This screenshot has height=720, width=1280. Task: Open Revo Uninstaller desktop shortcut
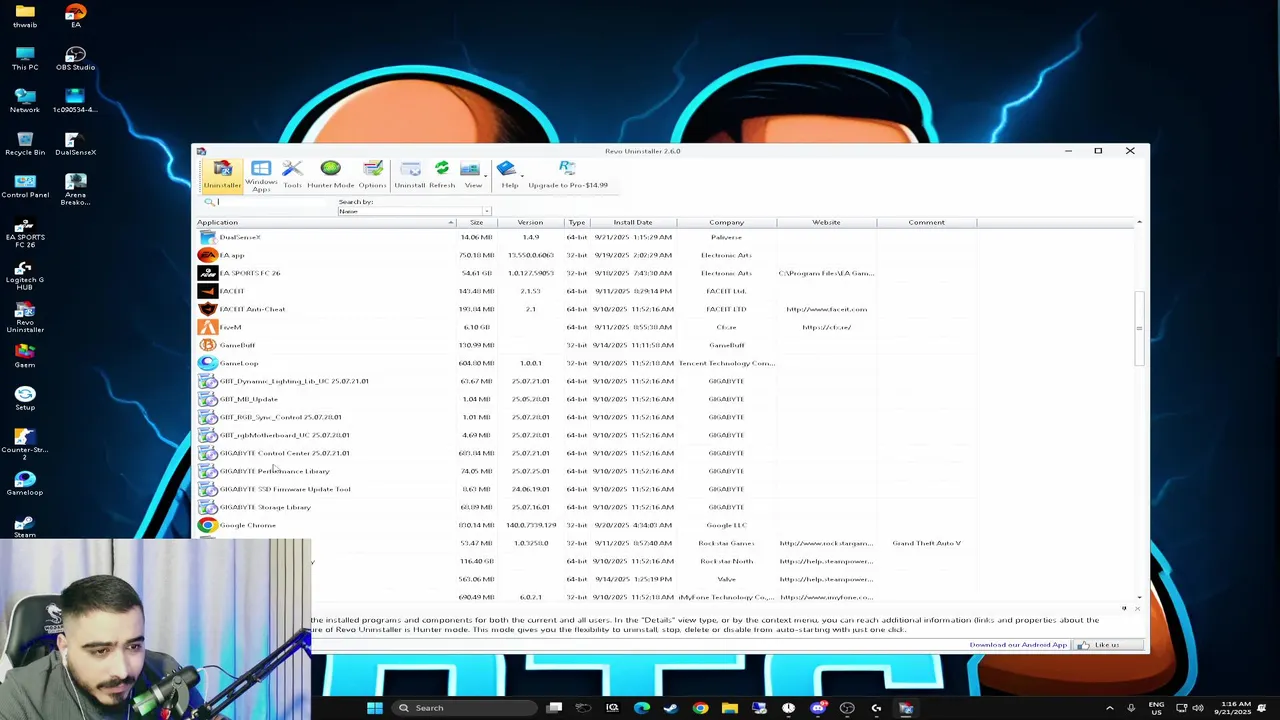pos(25,318)
